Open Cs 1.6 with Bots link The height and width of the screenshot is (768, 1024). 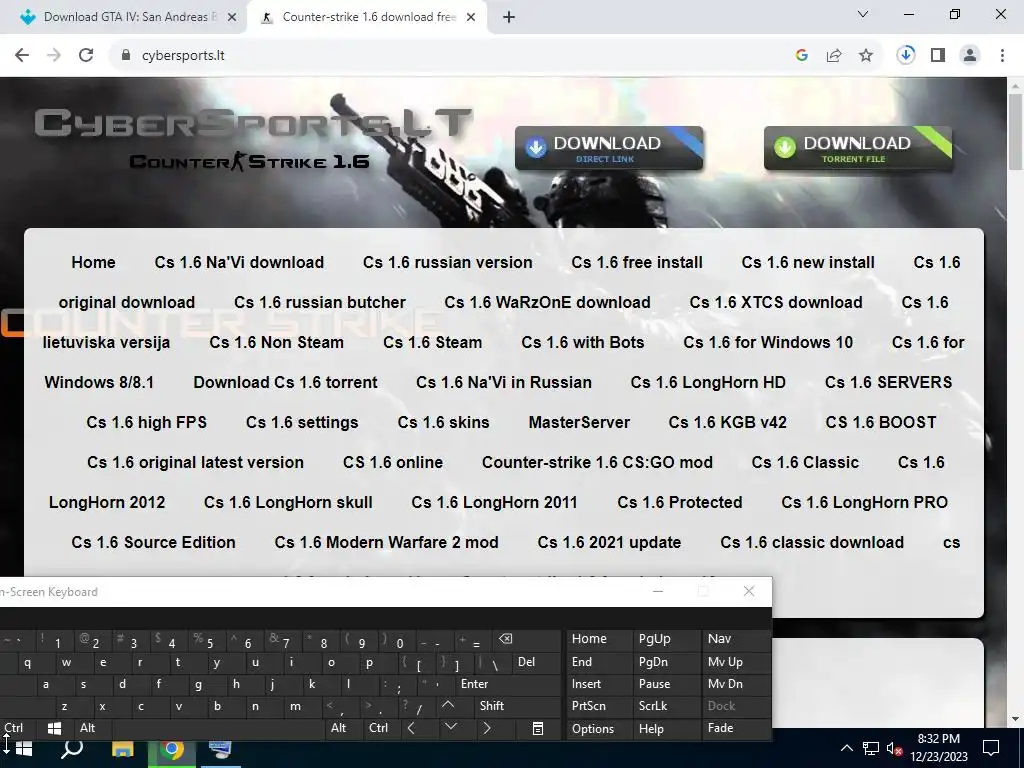click(x=583, y=342)
